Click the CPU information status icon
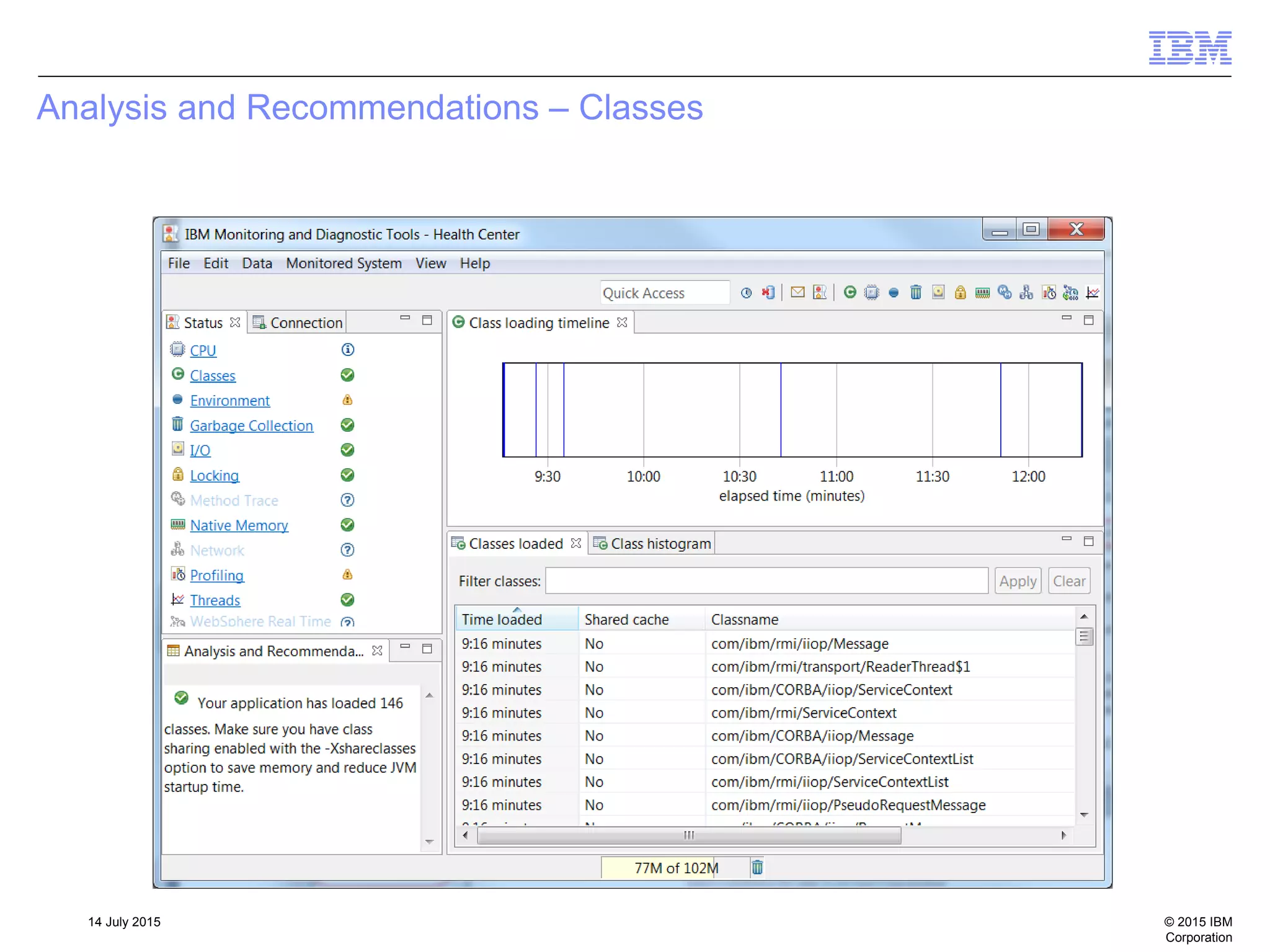1270x952 pixels. click(x=348, y=350)
